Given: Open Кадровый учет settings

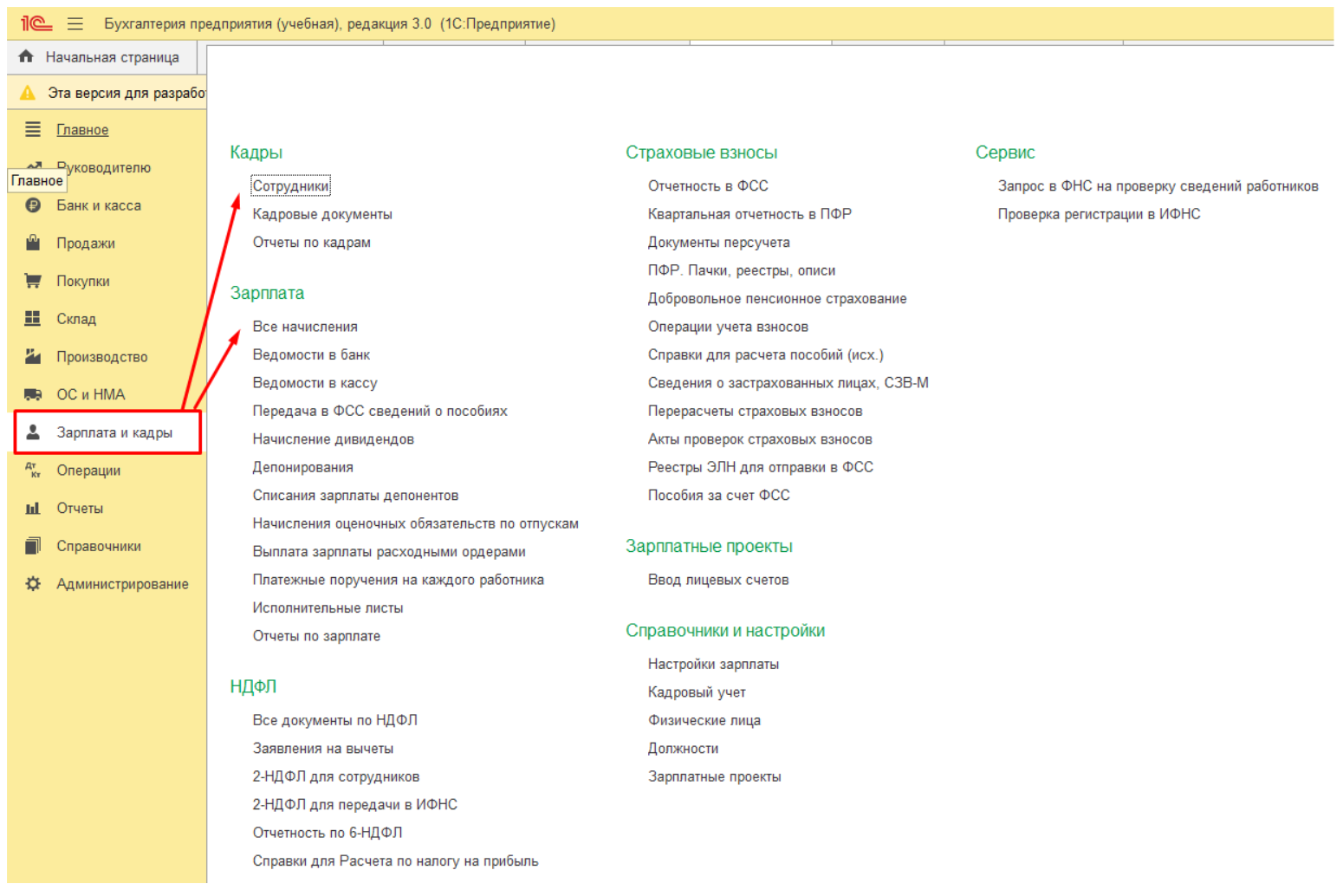Looking at the screenshot, I should tap(697, 692).
